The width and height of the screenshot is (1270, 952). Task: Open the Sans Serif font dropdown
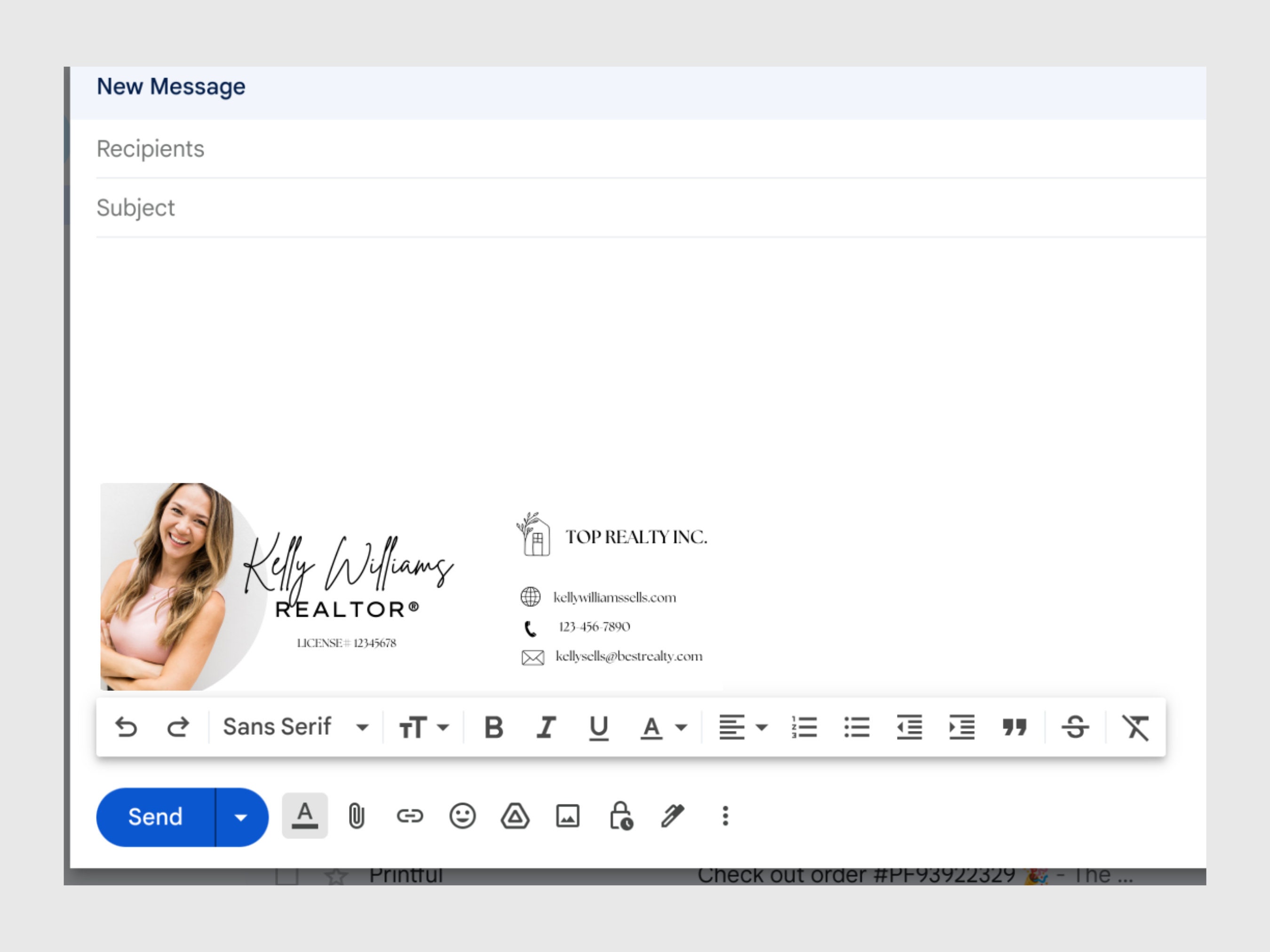tap(294, 726)
